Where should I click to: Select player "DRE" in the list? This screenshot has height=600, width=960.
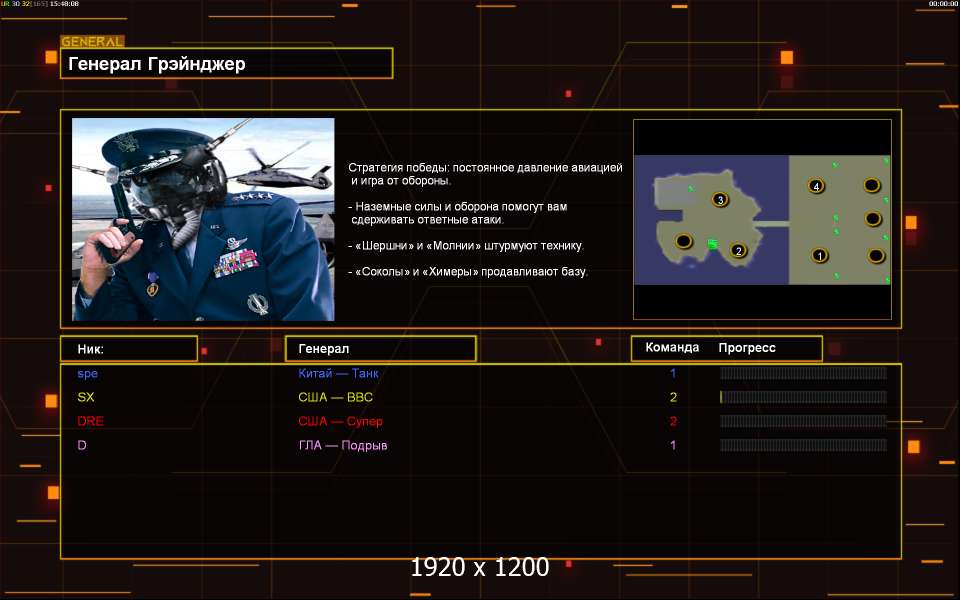coord(90,421)
